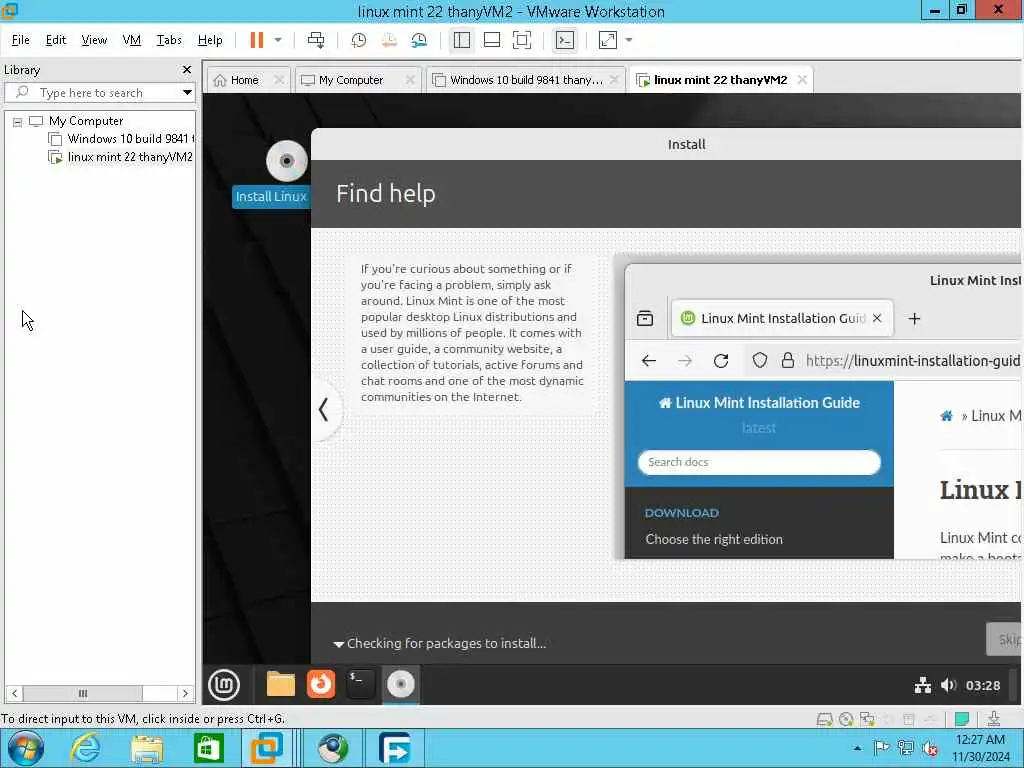This screenshot has height=768, width=1024.
Task: Click the library horizontal scrollbar thumb
Action: pyautogui.click(x=83, y=694)
